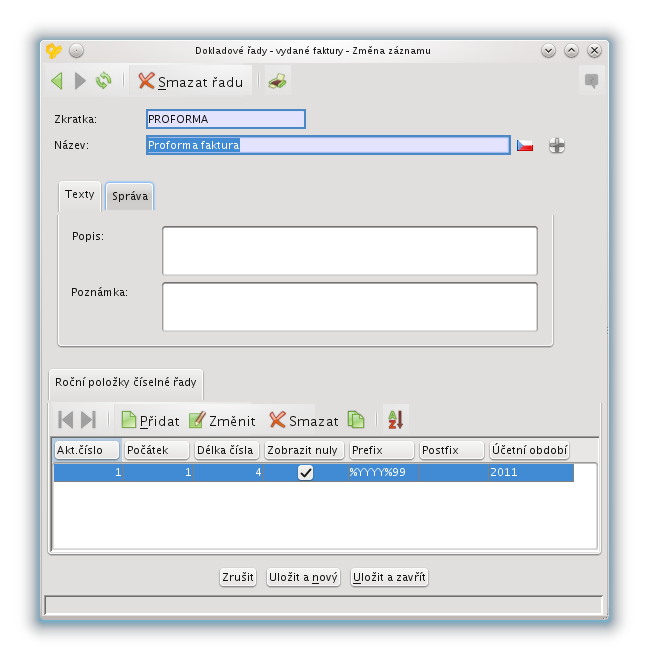The image size is (649, 660).
Task: Click Smazat řadu to delete the series
Action: (x=191, y=81)
